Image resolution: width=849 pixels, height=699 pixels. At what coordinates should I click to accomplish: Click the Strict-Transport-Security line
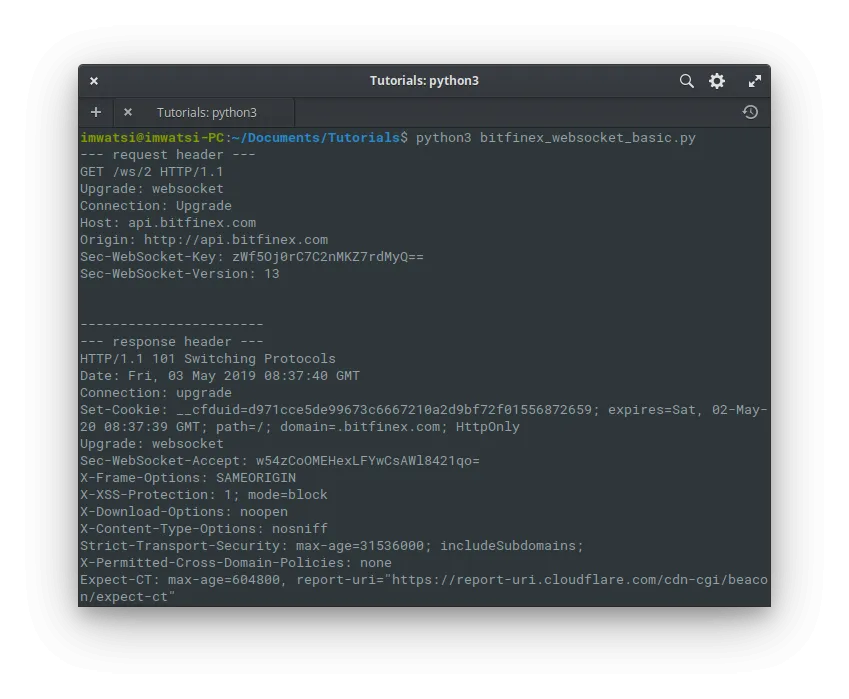(x=332, y=546)
